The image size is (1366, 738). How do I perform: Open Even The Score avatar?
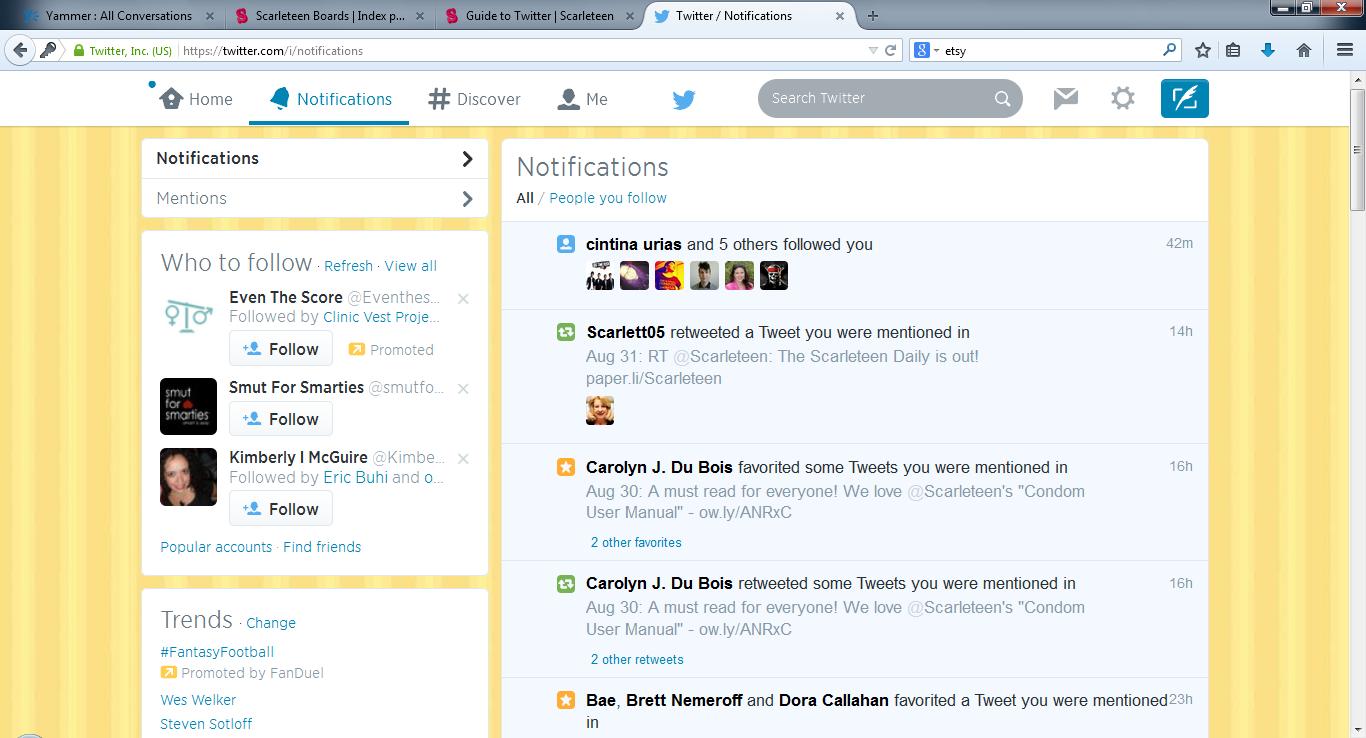pos(188,316)
